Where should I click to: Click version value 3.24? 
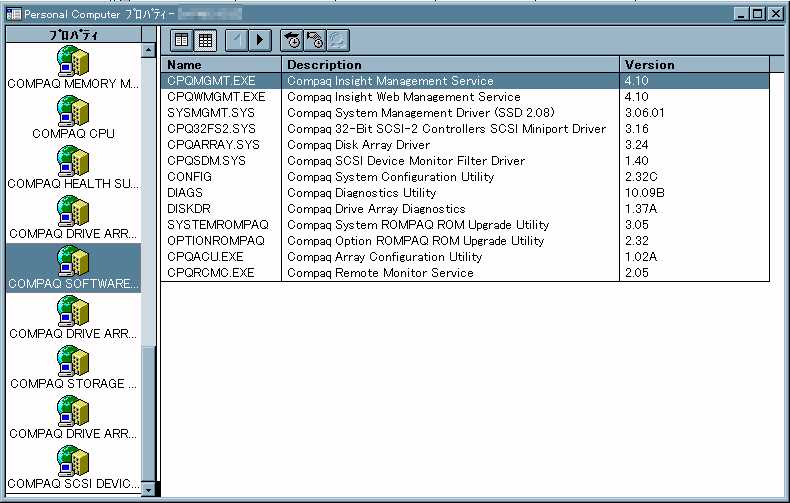click(636, 145)
